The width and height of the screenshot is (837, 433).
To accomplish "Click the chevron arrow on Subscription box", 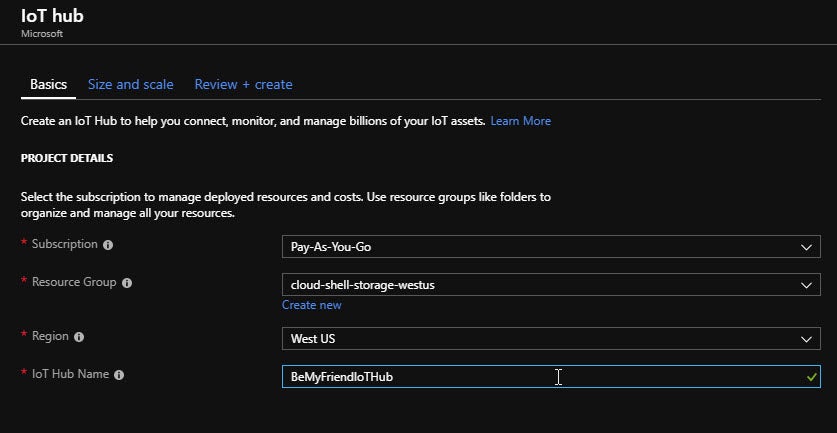I will tap(807, 247).
